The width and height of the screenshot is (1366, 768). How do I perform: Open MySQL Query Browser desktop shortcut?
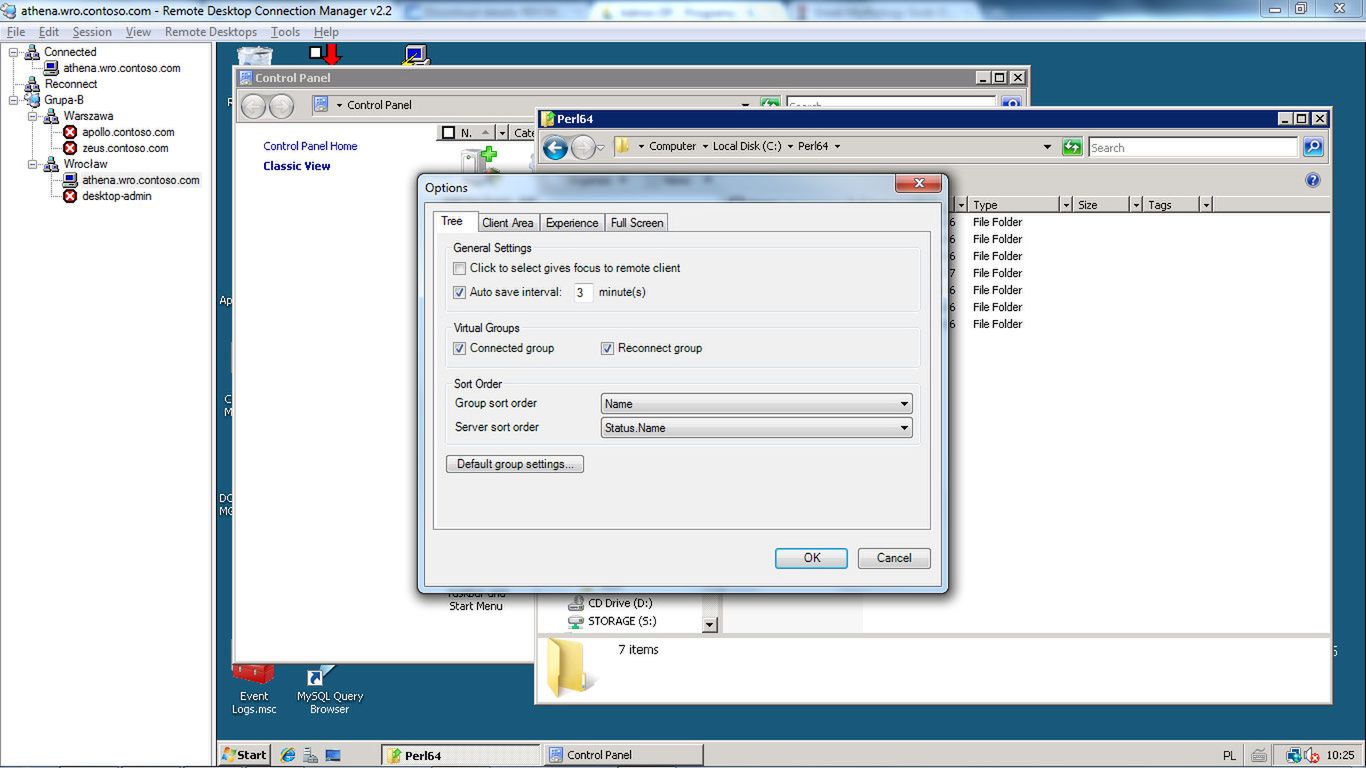tap(329, 689)
